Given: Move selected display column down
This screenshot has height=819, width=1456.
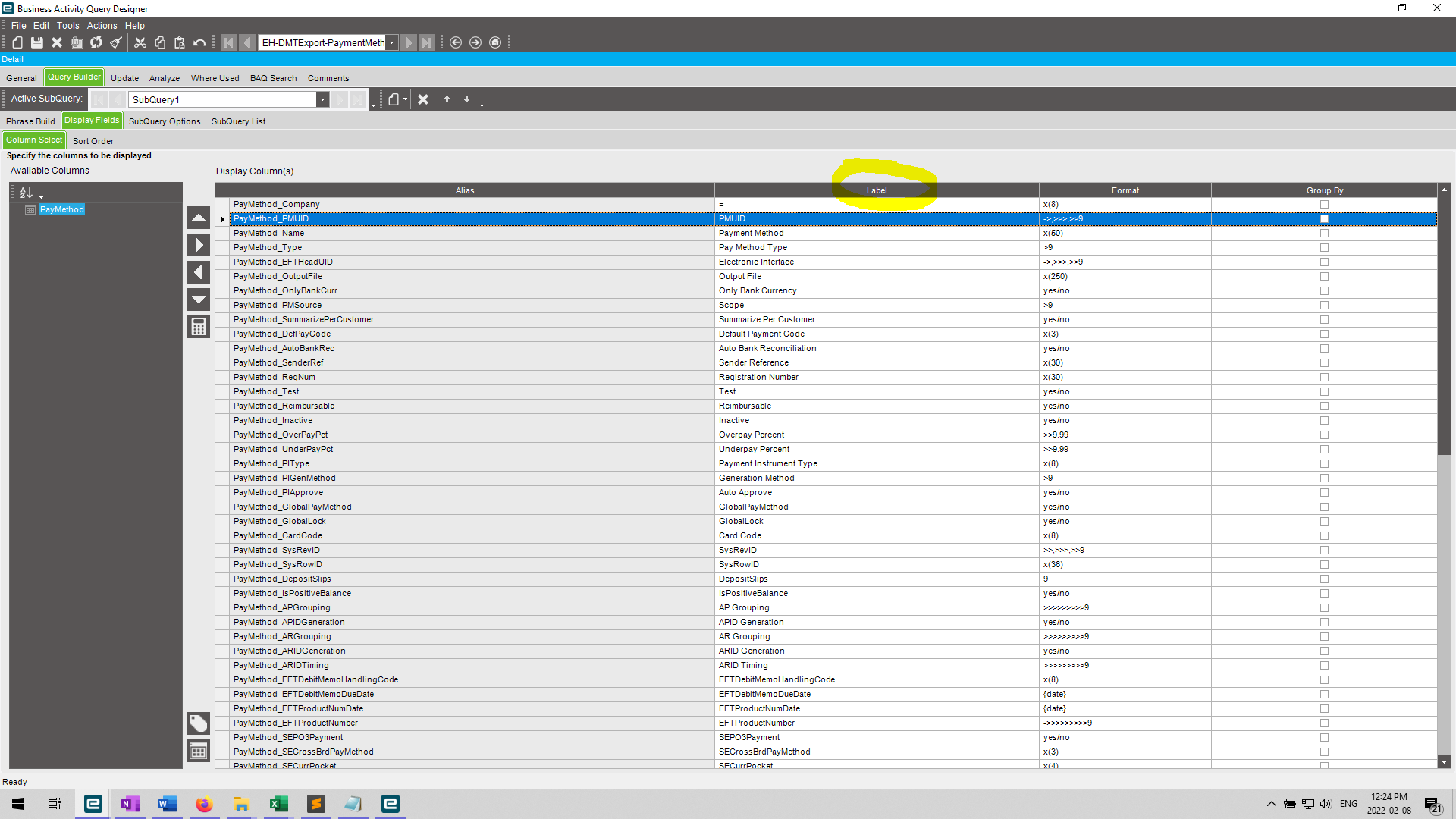Looking at the screenshot, I should point(199,300).
